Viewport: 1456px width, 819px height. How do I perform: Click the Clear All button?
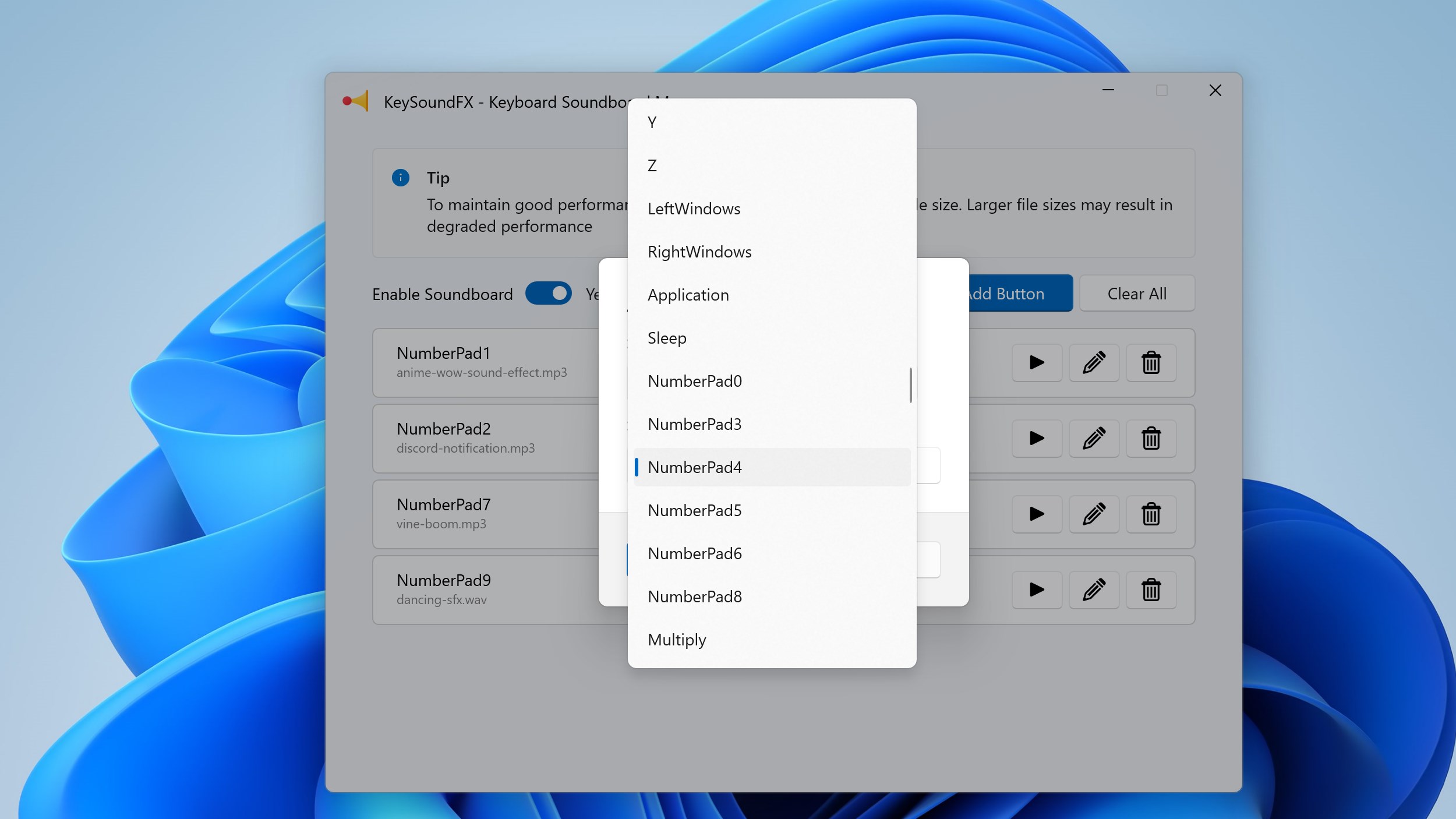pyautogui.click(x=1137, y=294)
